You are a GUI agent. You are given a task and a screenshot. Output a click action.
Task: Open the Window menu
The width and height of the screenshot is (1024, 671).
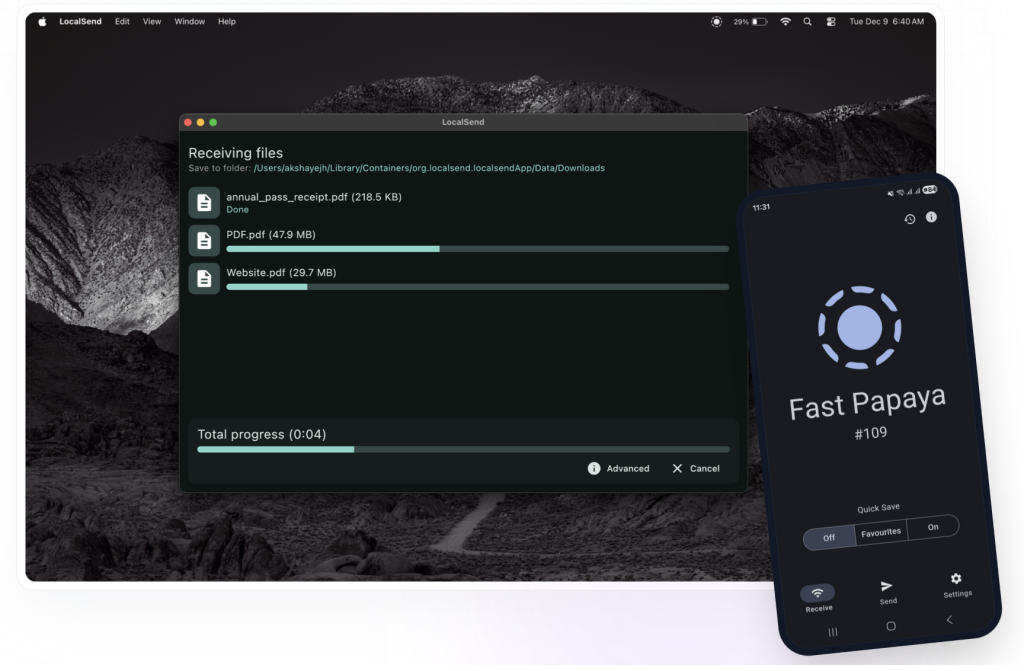tap(189, 22)
